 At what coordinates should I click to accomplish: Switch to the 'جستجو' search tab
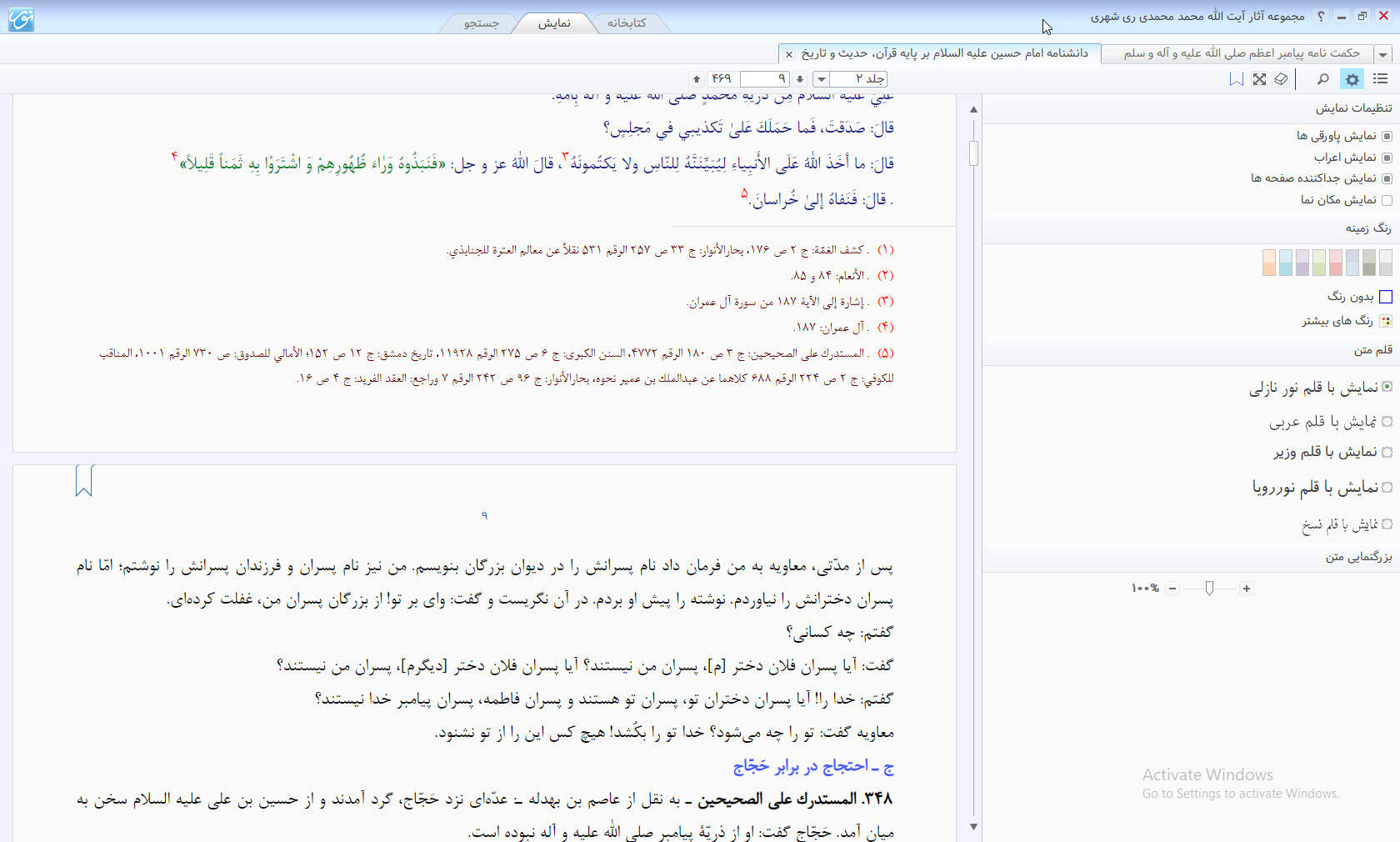pos(482,23)
